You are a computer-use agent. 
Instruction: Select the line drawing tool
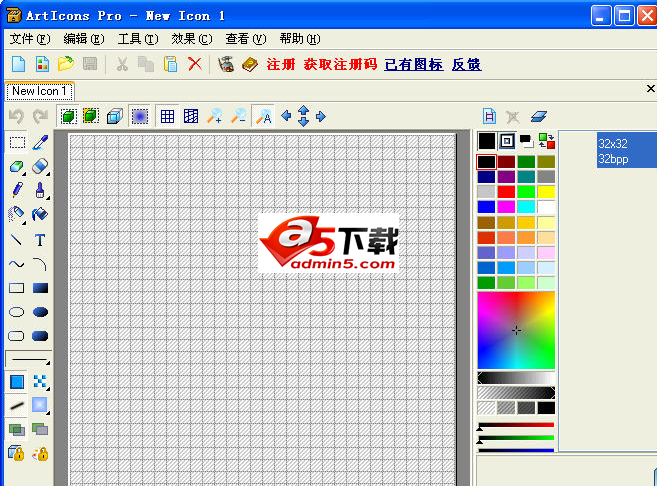tap(17, 240)
